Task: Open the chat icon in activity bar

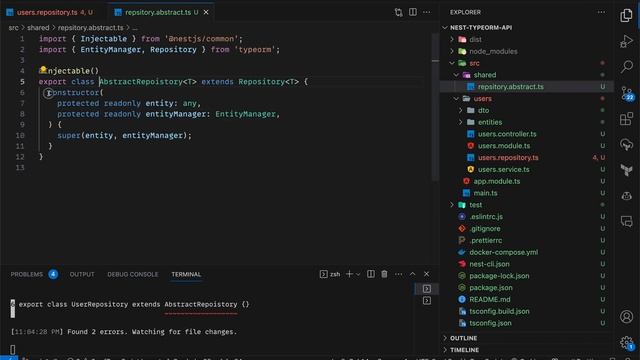Action: [626, 222]
